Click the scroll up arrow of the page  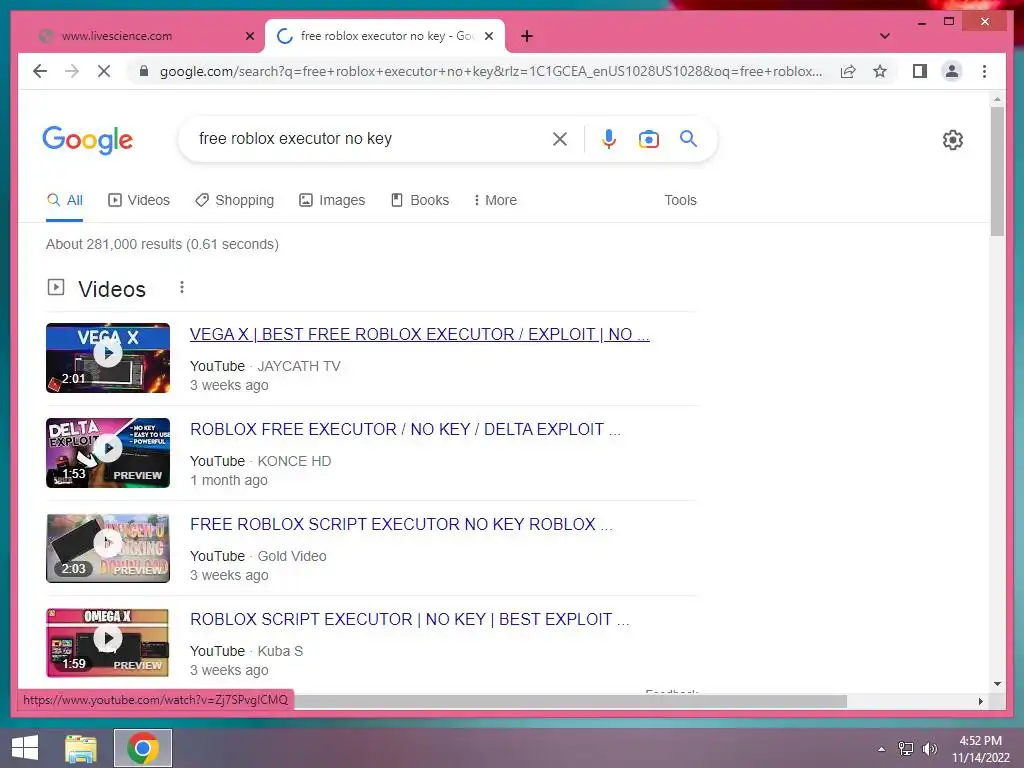pos(997,99)
